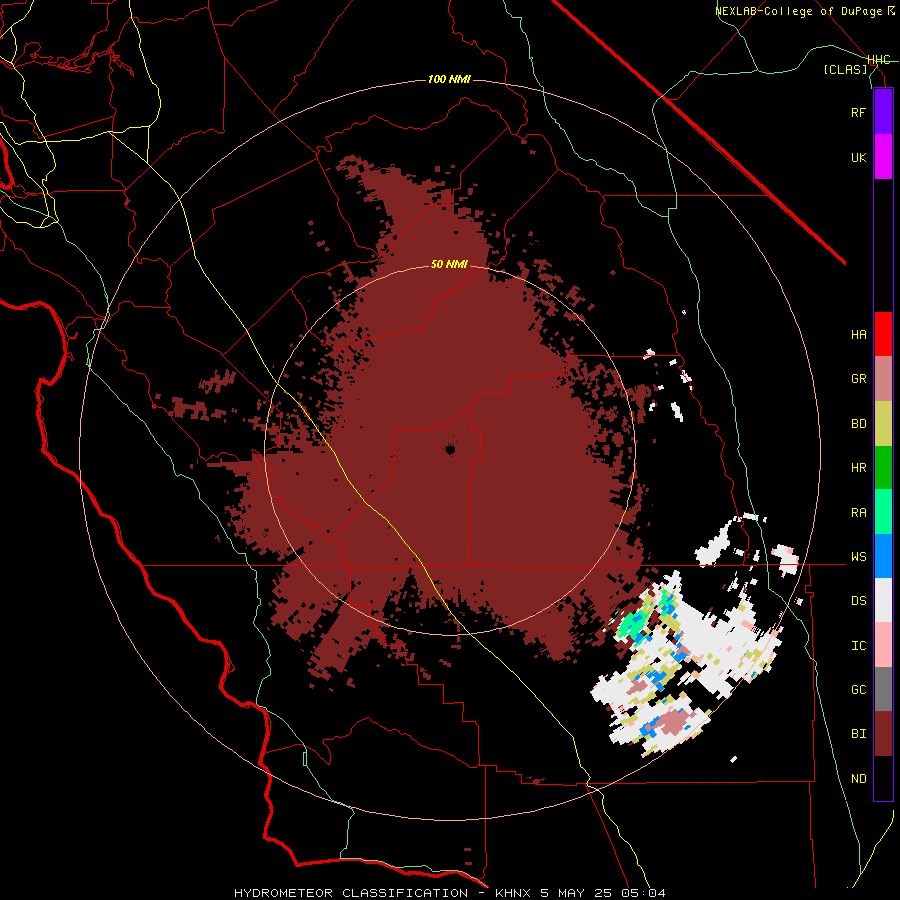Viewport: 900px width, 900px height.
Task: Click the 05:04 timestamp
Action: tap(643, 893)
